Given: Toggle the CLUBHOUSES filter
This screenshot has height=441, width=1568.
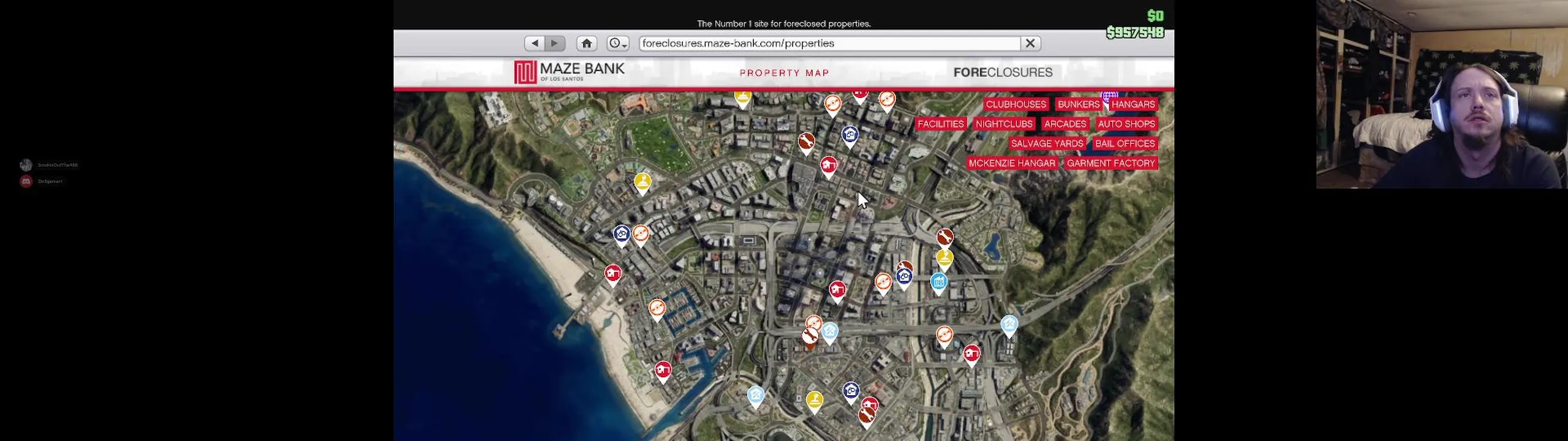Looking at the screenshot, I should click(x=1016, y=104).
